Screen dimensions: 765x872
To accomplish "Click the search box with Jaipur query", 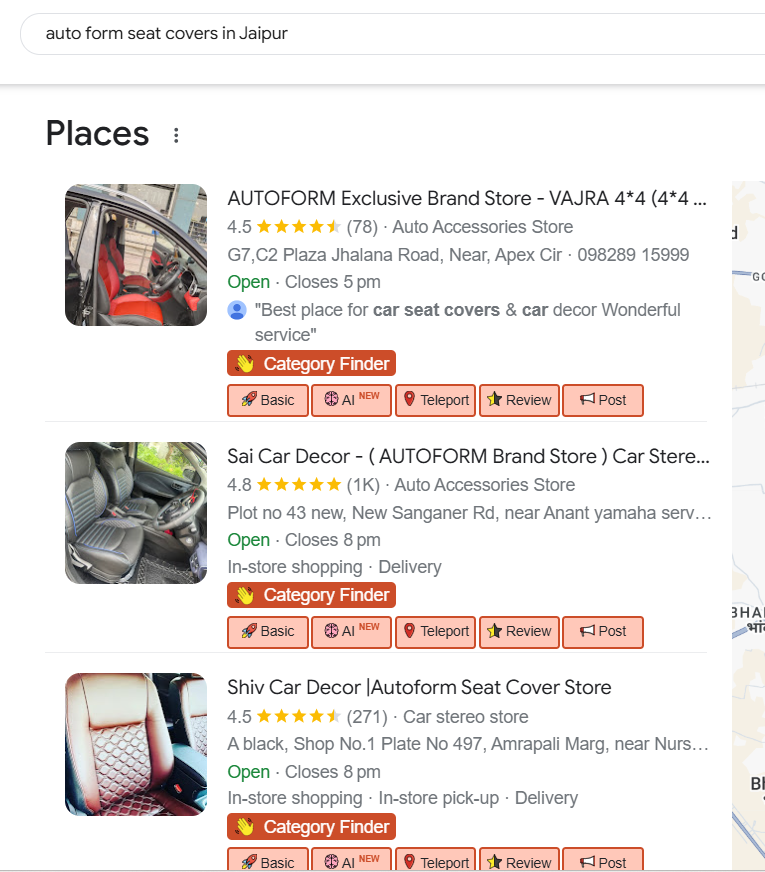I will (390, 34).
